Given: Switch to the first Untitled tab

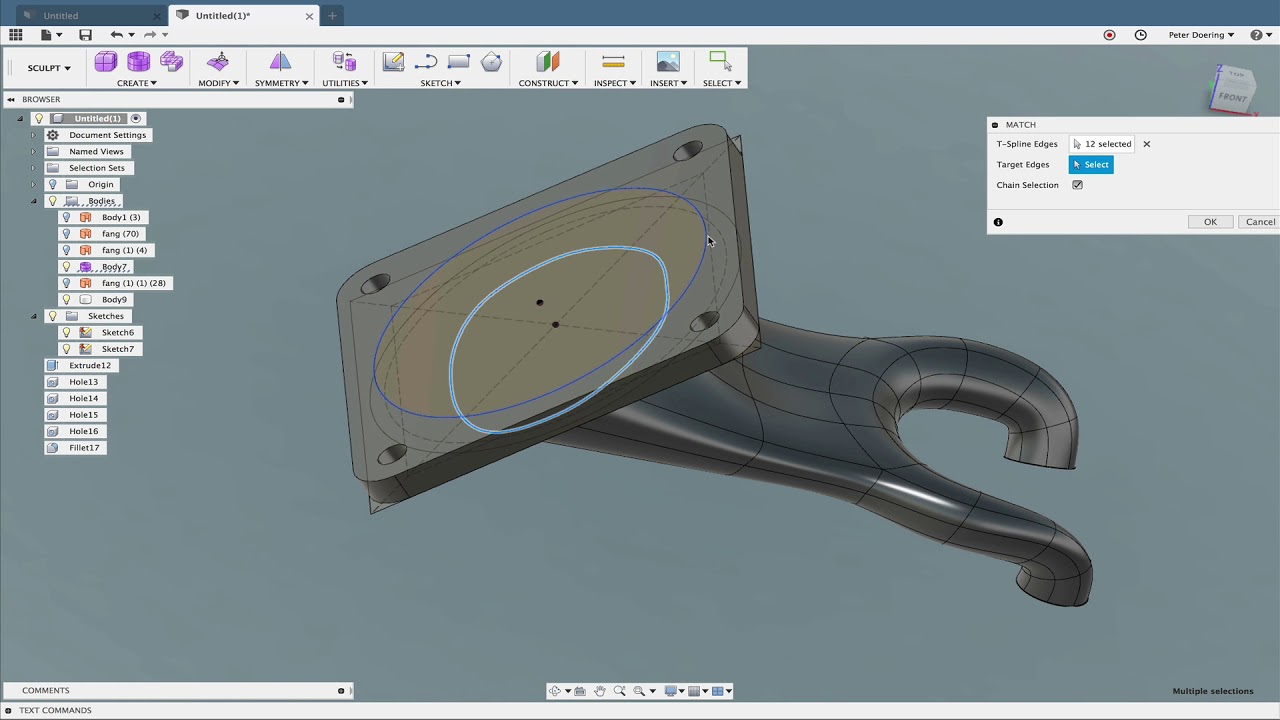Looking at the screenshot, I should click(61, 16).
